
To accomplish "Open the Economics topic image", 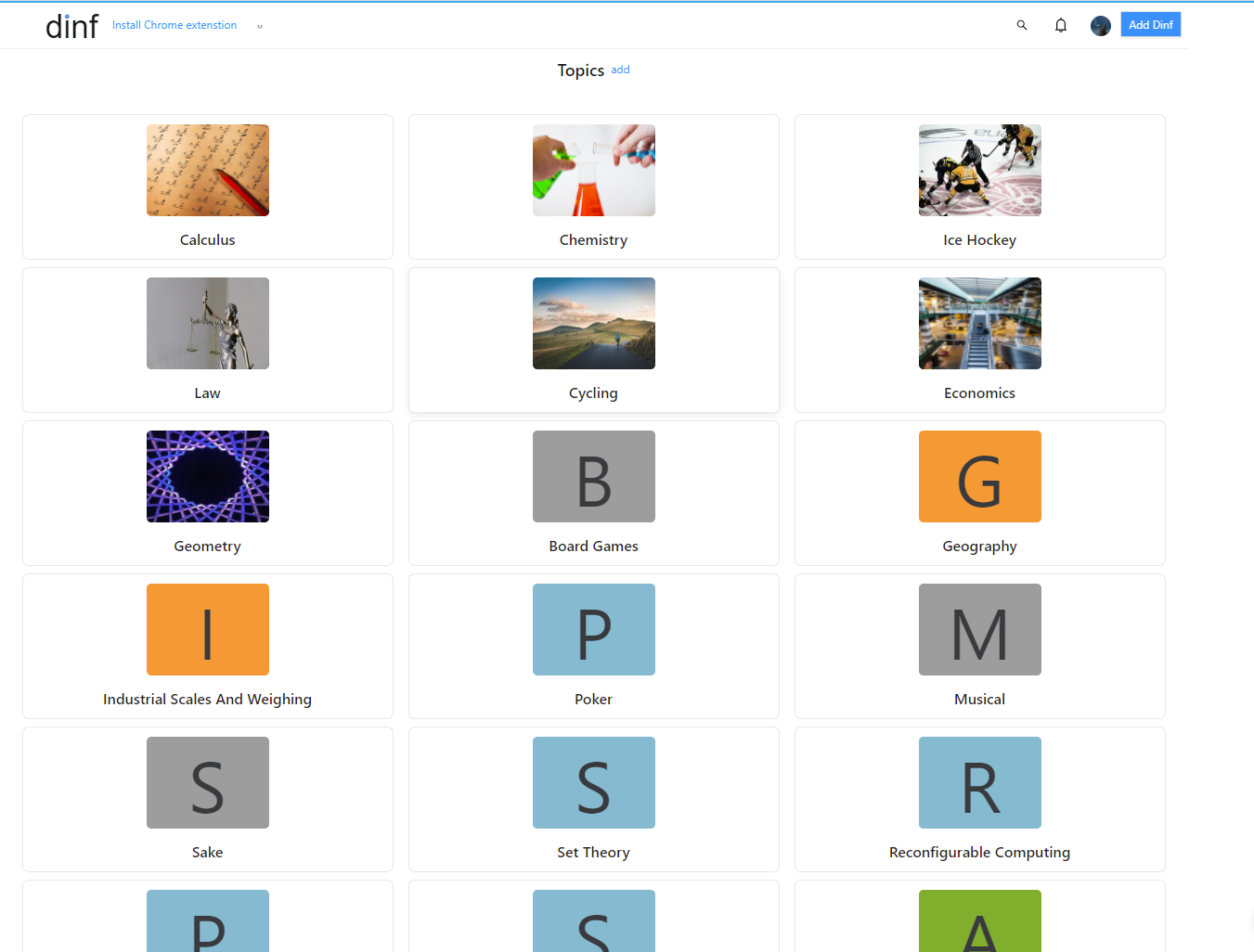I will (x=980, y=324).
